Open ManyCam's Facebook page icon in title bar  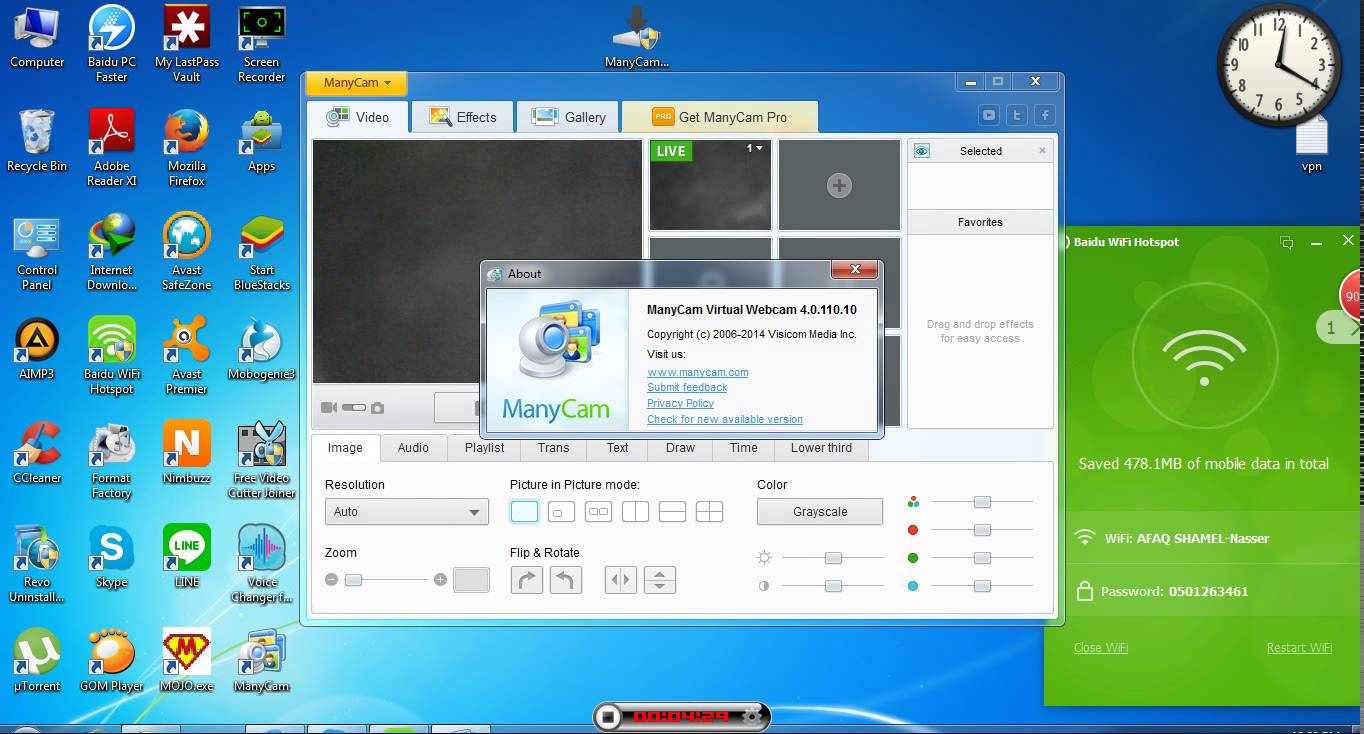pyautogui.click(x=1044, y=115)
